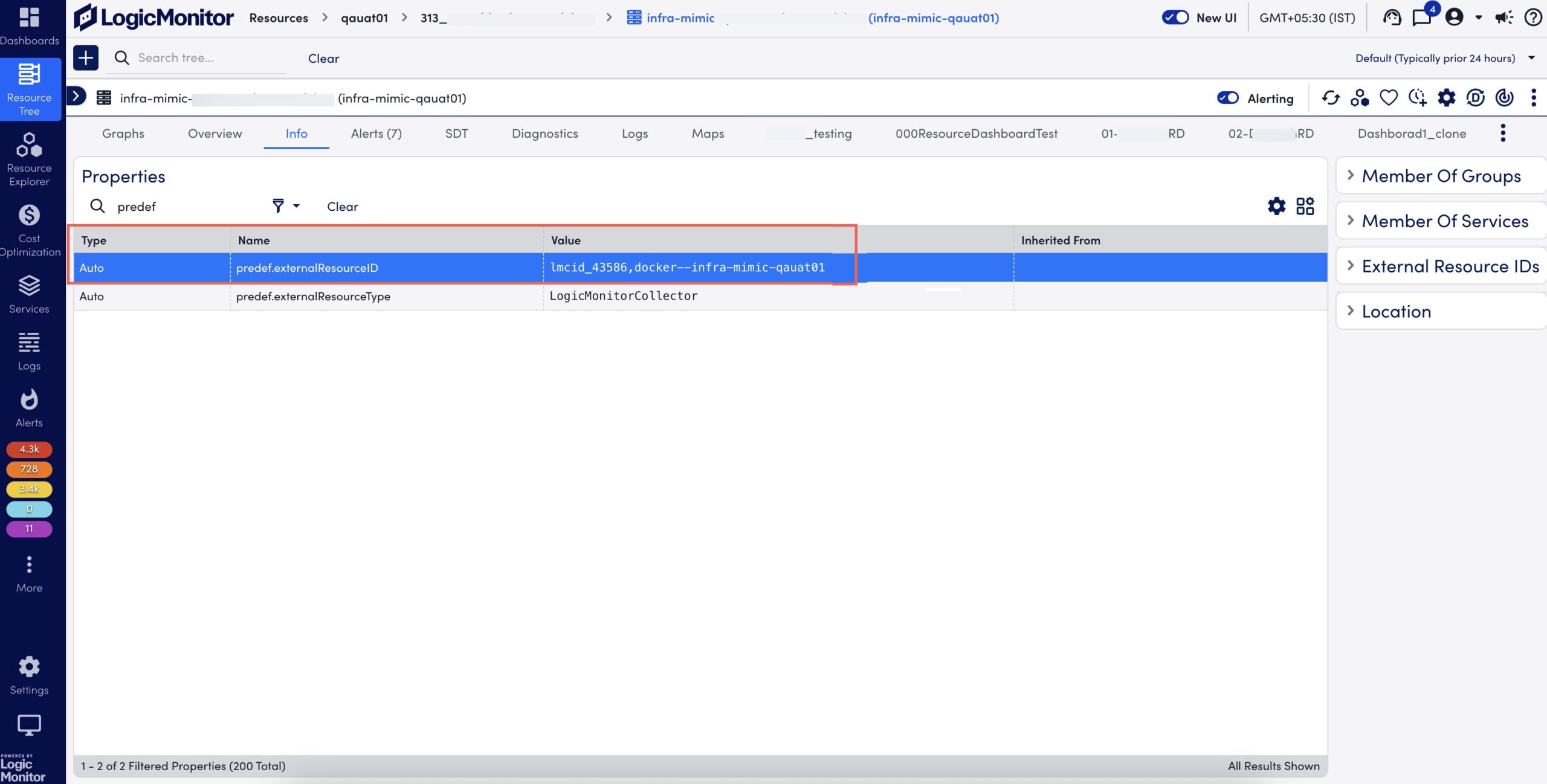Open Settings in sidebar

[29, 676]
